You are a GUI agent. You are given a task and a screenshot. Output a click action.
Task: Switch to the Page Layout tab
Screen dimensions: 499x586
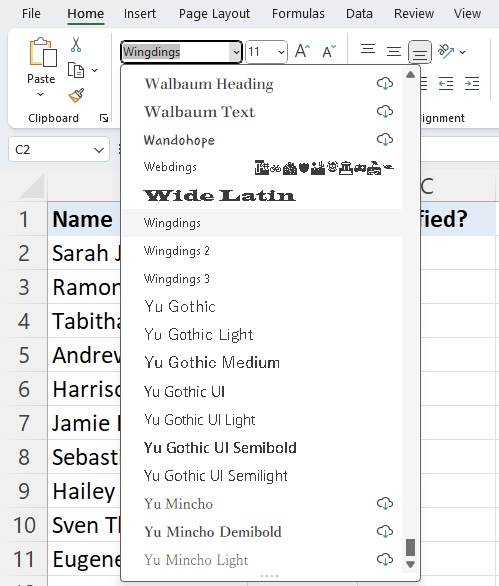point(214,14)
